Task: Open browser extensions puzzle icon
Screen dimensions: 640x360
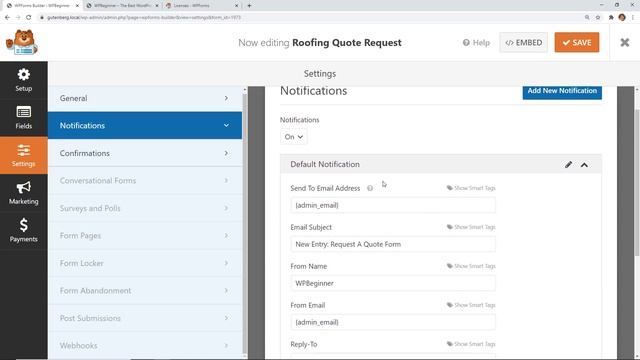Action: tap(611, 18)
